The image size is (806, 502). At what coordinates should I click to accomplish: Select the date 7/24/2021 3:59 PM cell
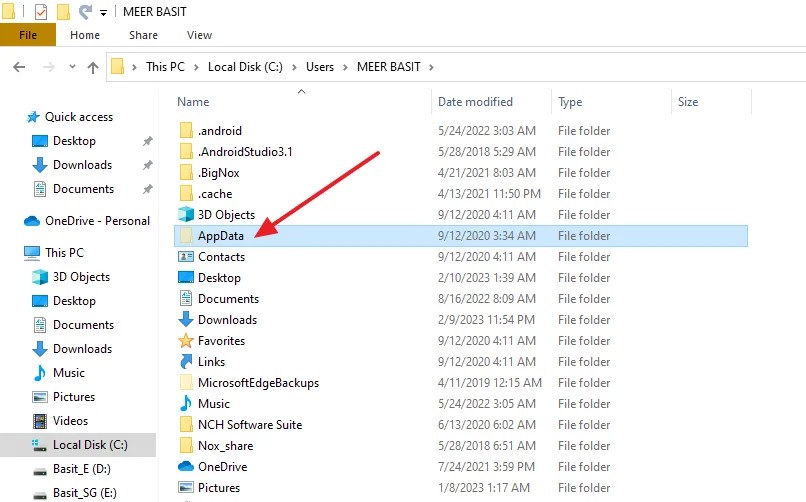coord(486,467)
